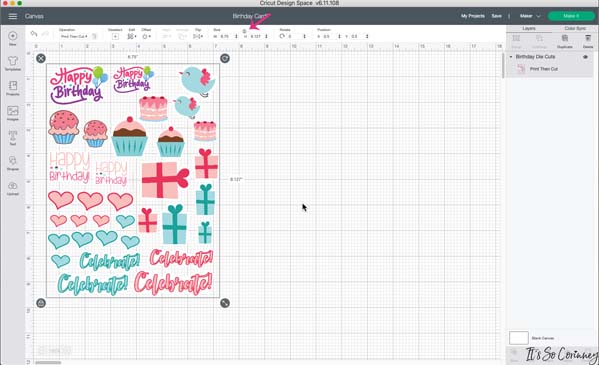Click the height stepper arrows

point(266,36)
